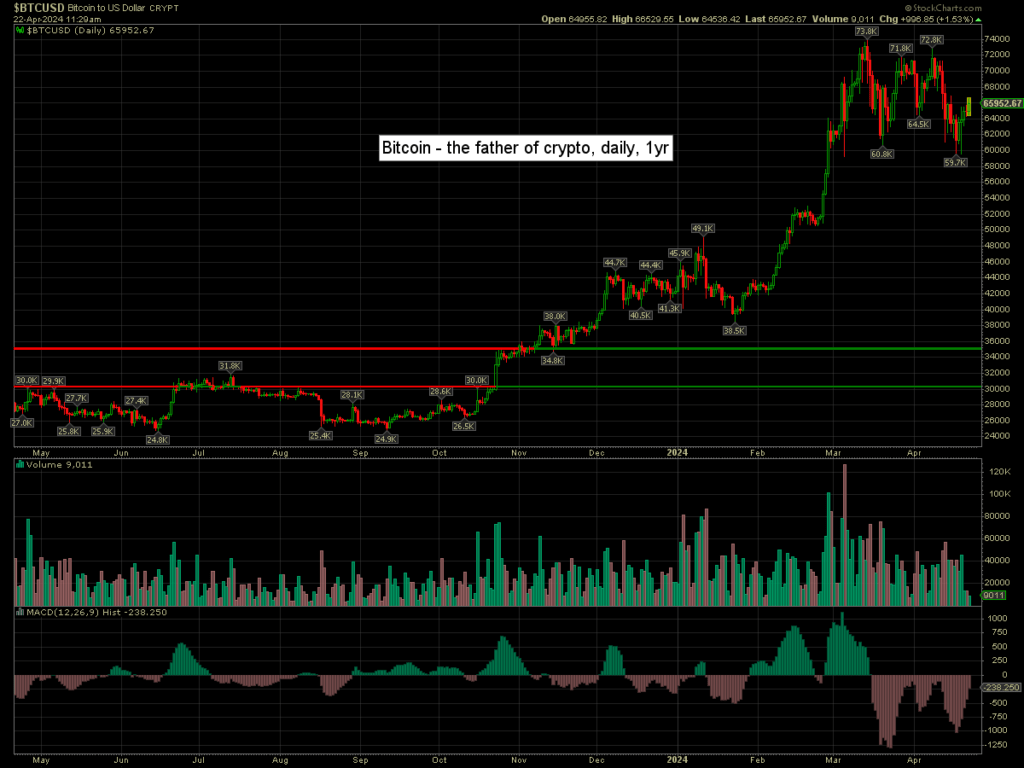Image resolution: width=1024 pixels, height=768 pixels.
Task: Click the MACD histogram legend icon
Action: pyautogui.click(x=19, y=610)
